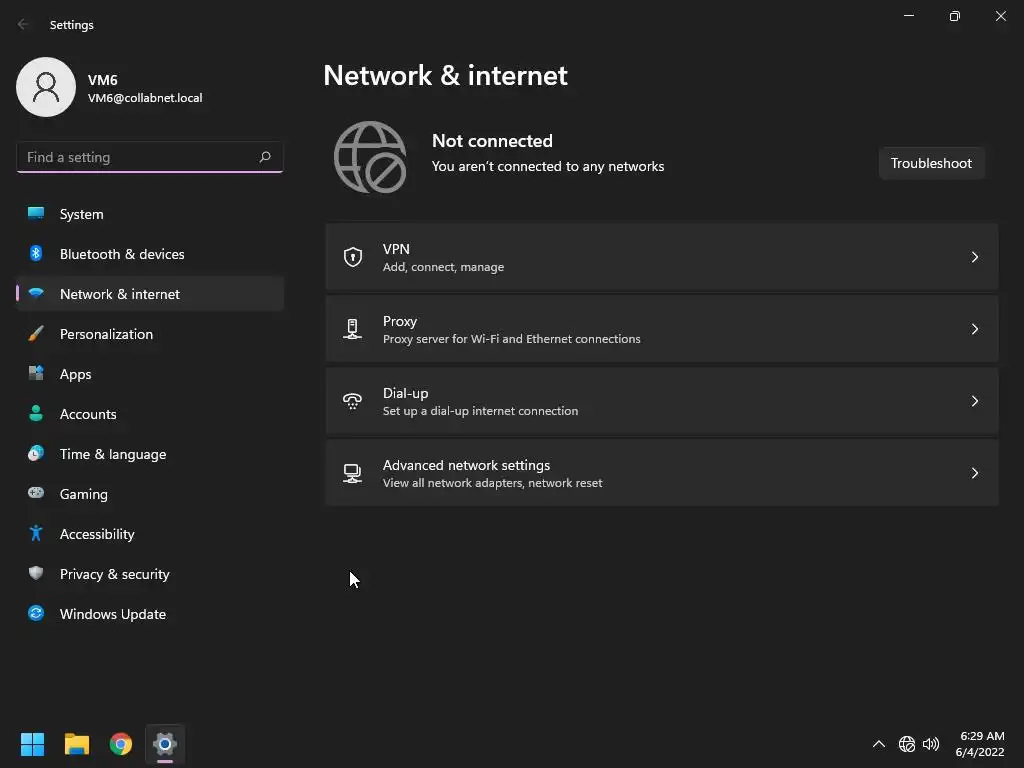Image resolution: width=1024 pixels, height=768 pixels.
Task: Open the Time & language section
Action: tap(112, 454)
